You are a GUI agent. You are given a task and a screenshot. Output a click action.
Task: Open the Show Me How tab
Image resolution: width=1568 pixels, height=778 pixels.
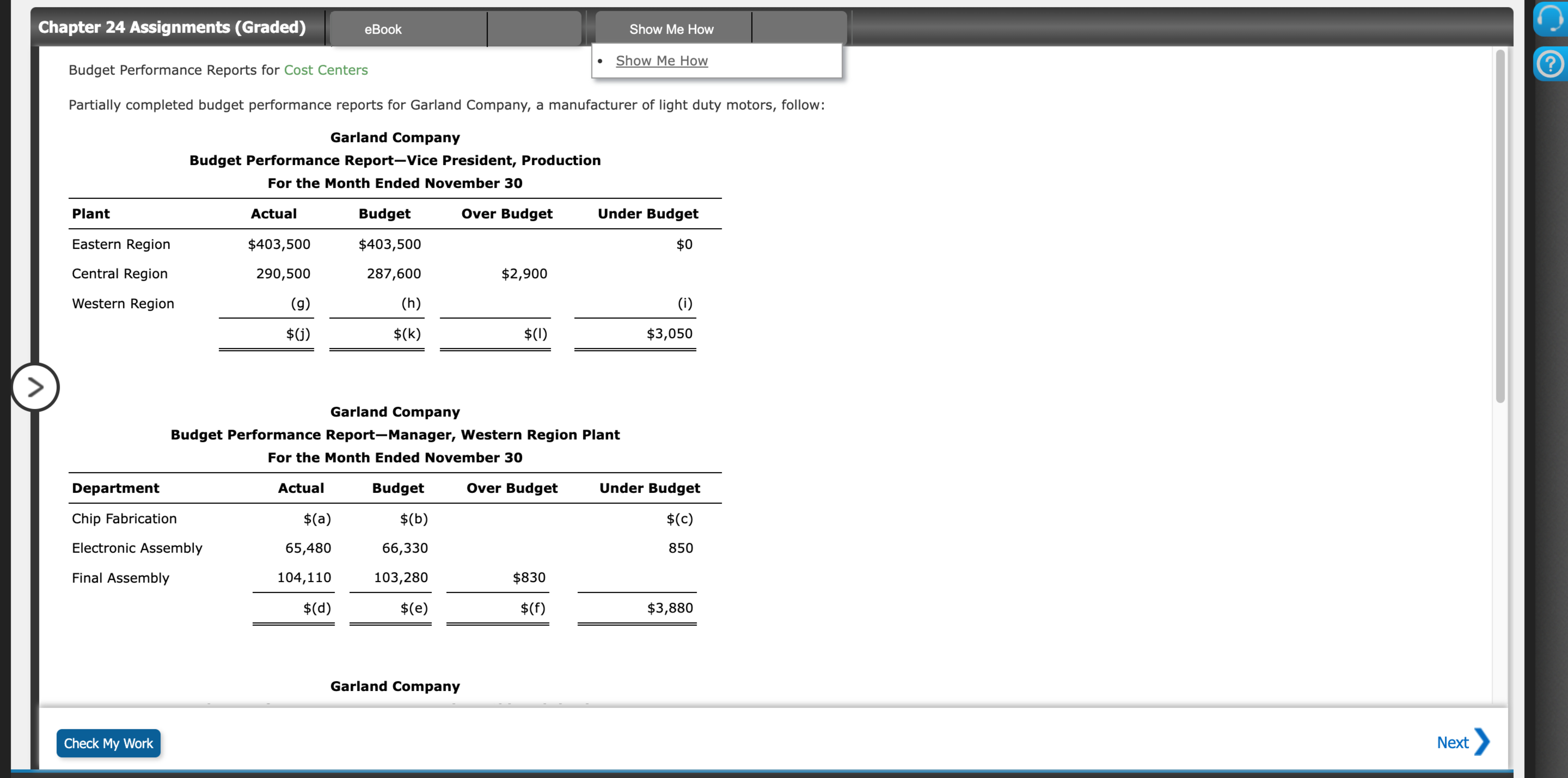[671, 29]
